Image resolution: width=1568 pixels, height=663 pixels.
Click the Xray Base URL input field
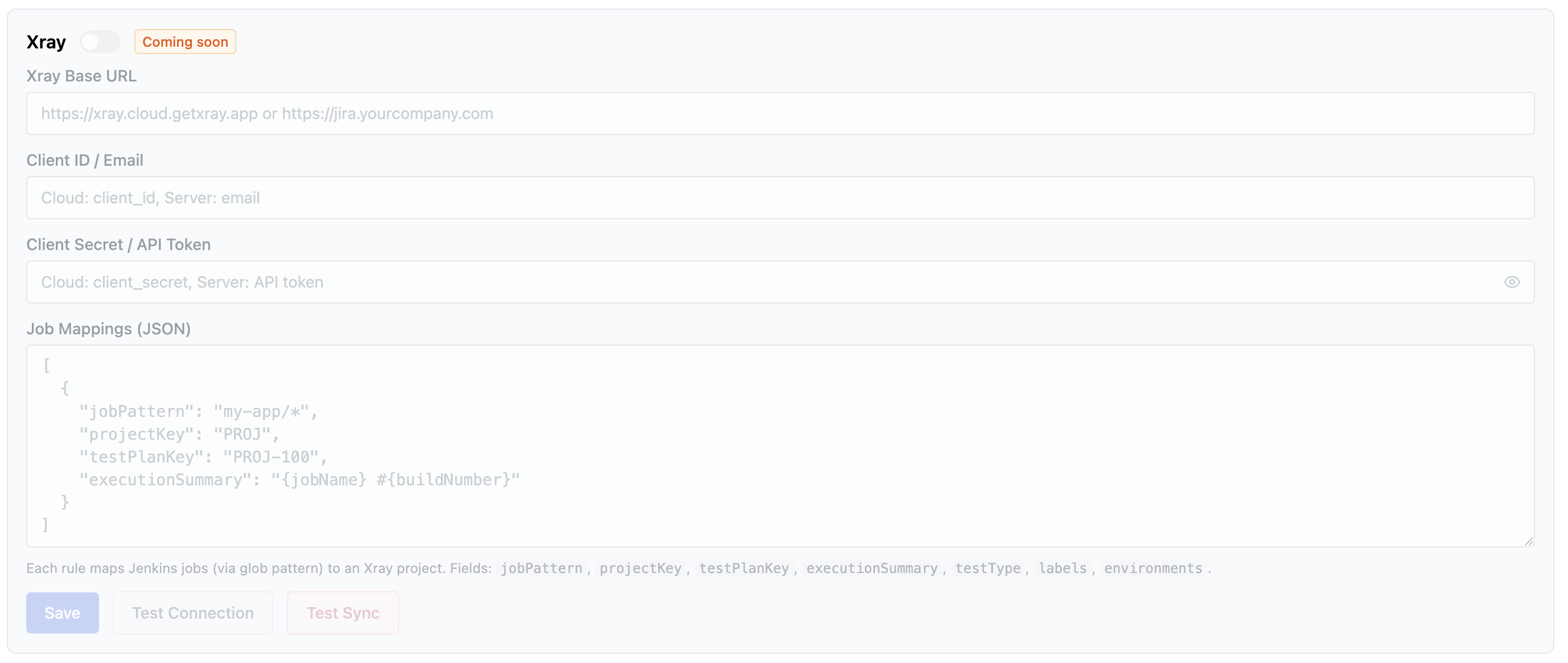tap(780, 114)
